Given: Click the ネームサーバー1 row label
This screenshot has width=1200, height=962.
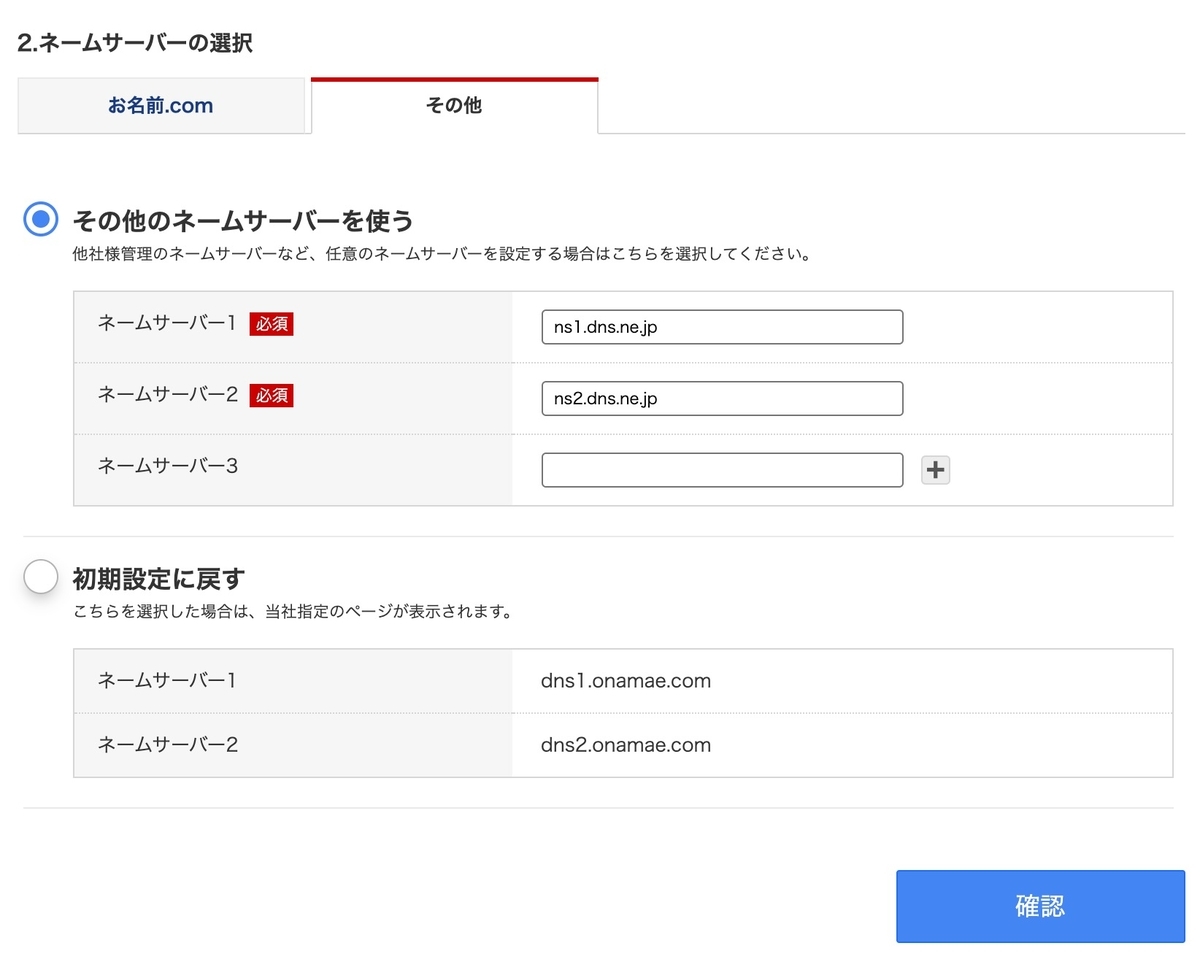Looking at the screenshot, I should [166, 323].
